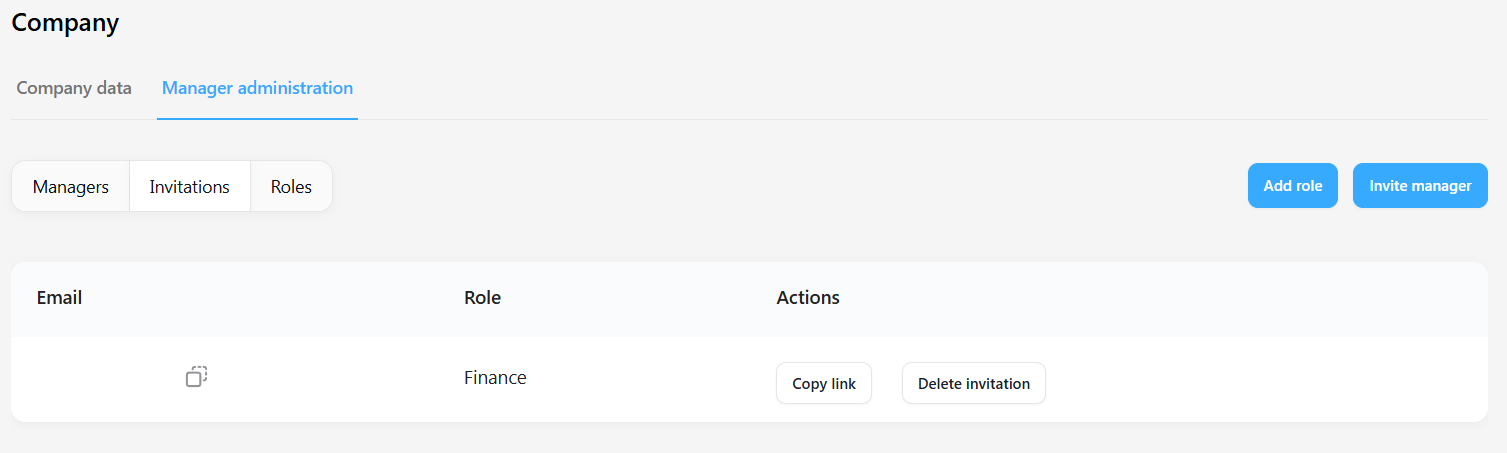1507x453 pixels.
Task: Open the Company data tab
Action: point(74,88)
